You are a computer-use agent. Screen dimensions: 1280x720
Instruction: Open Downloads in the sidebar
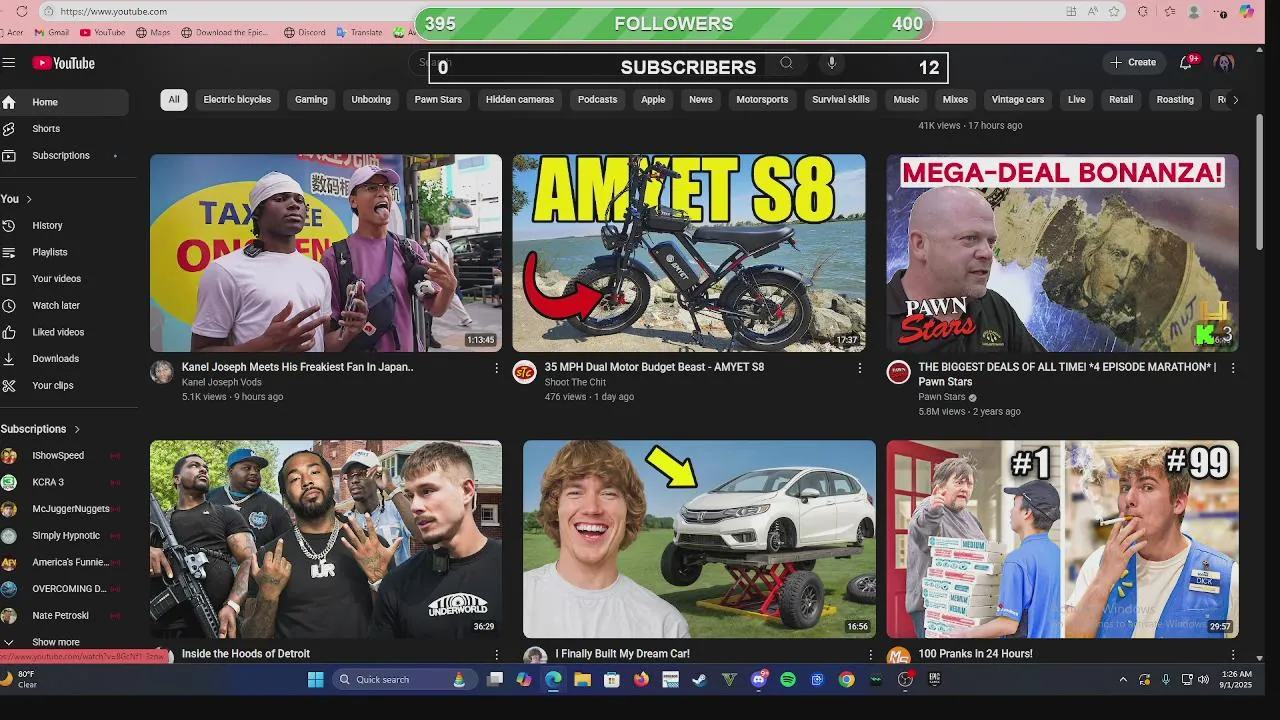coord(55,359)
